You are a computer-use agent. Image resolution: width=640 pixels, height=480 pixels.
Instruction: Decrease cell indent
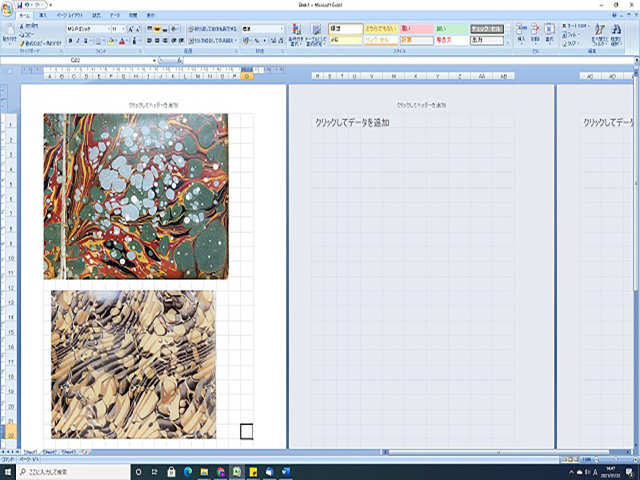coord(173,40)
